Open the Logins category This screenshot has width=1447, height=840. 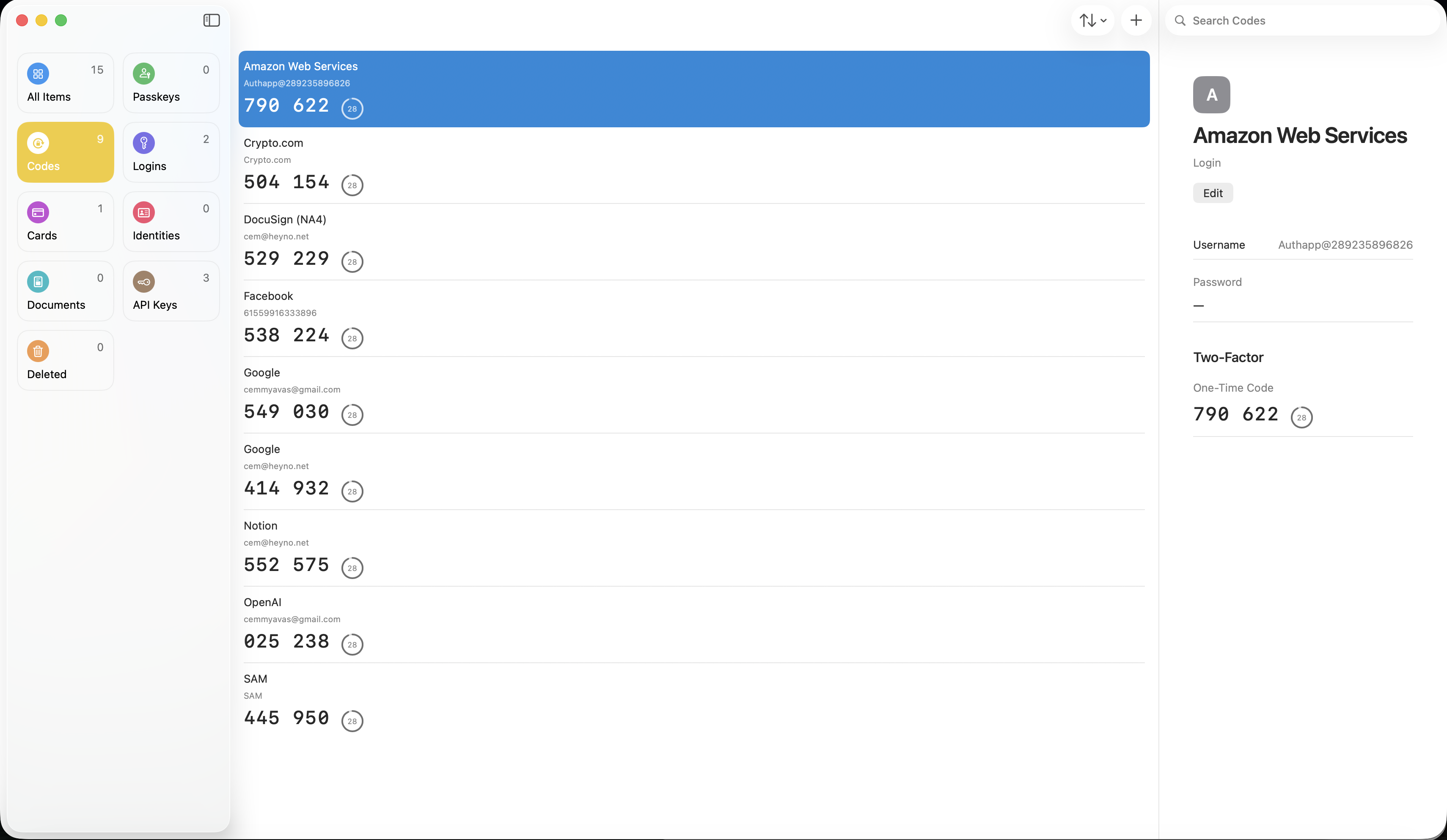point(171,152)
